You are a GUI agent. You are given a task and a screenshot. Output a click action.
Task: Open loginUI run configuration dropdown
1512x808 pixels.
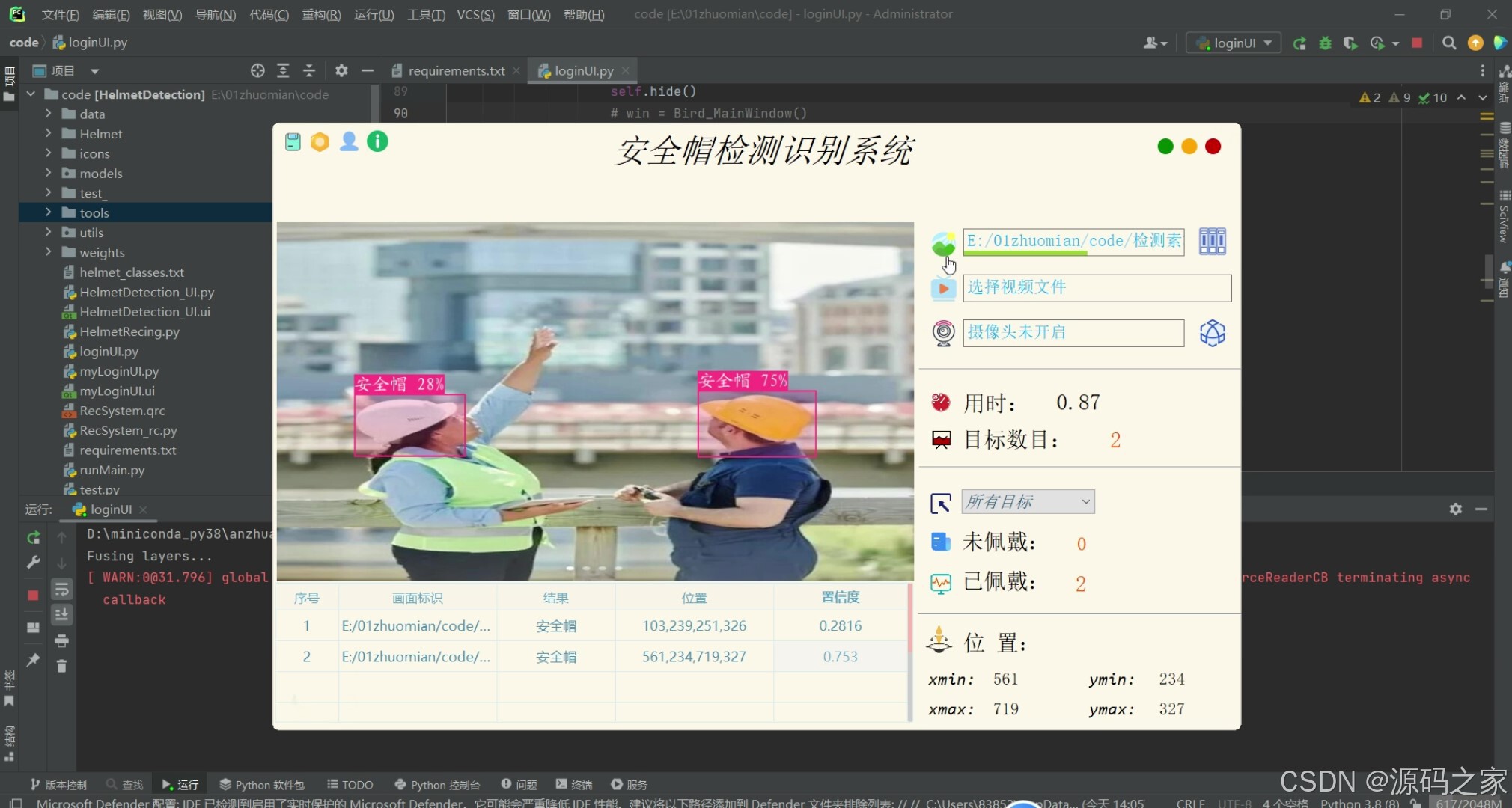tap(1234, 43)
